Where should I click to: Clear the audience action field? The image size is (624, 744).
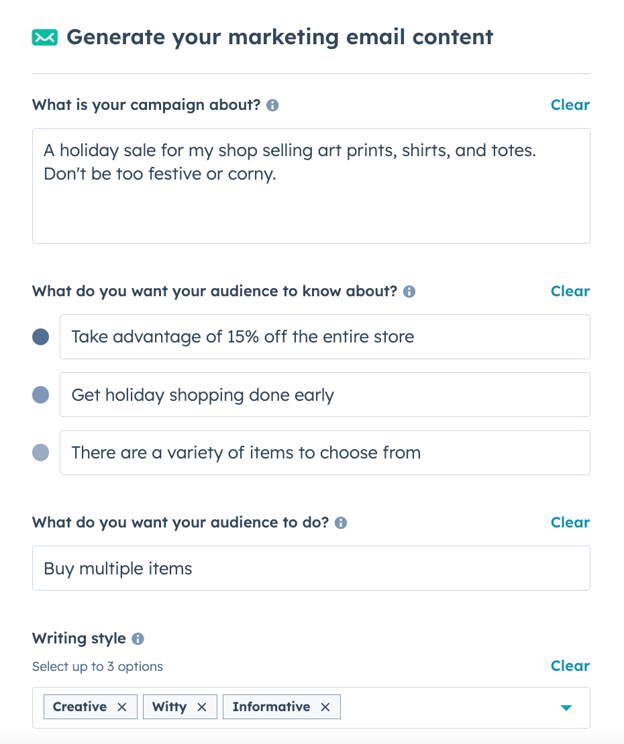click(570, 522)
